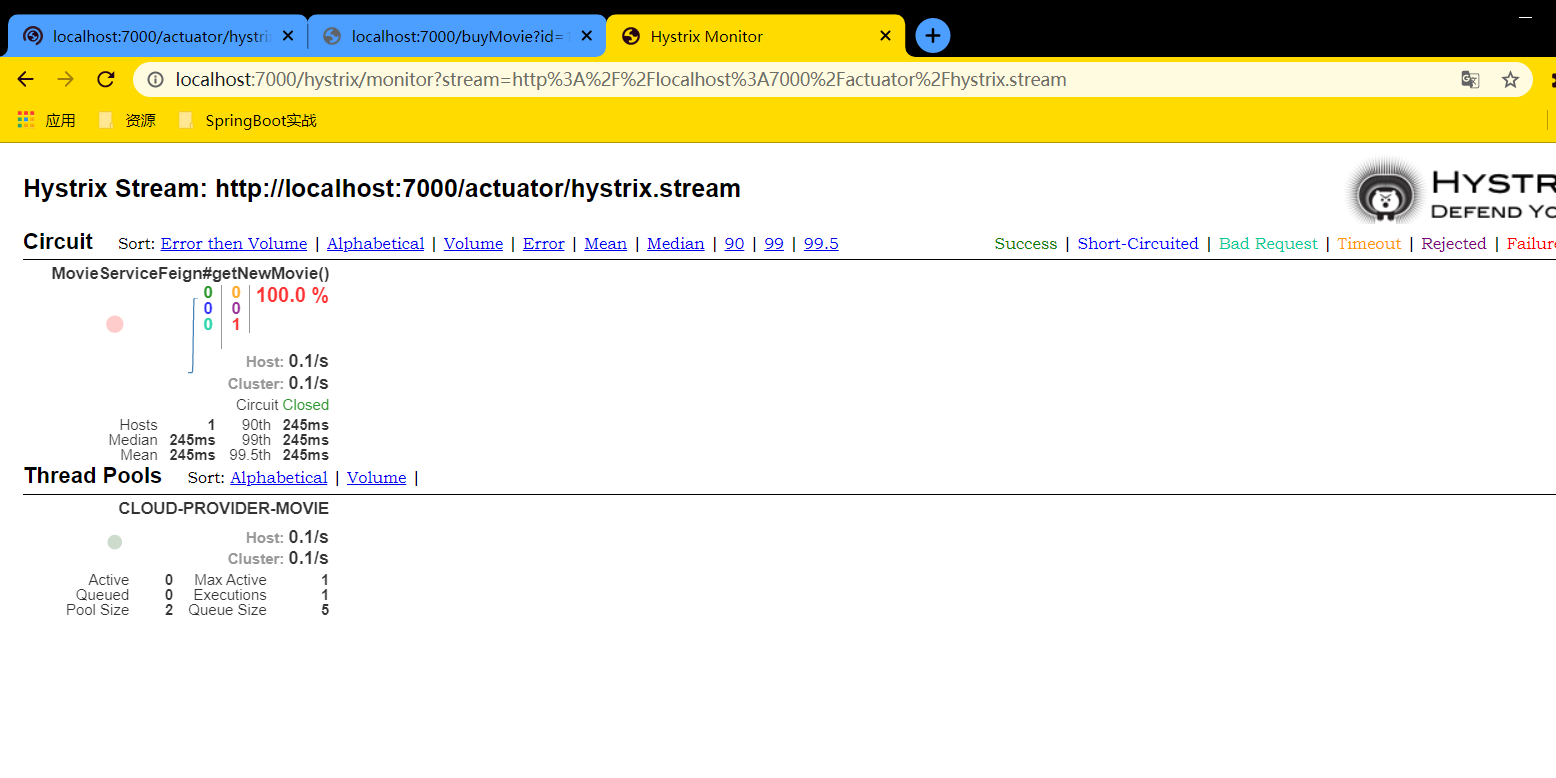Go back to the previous page

(x=26, y=80)
